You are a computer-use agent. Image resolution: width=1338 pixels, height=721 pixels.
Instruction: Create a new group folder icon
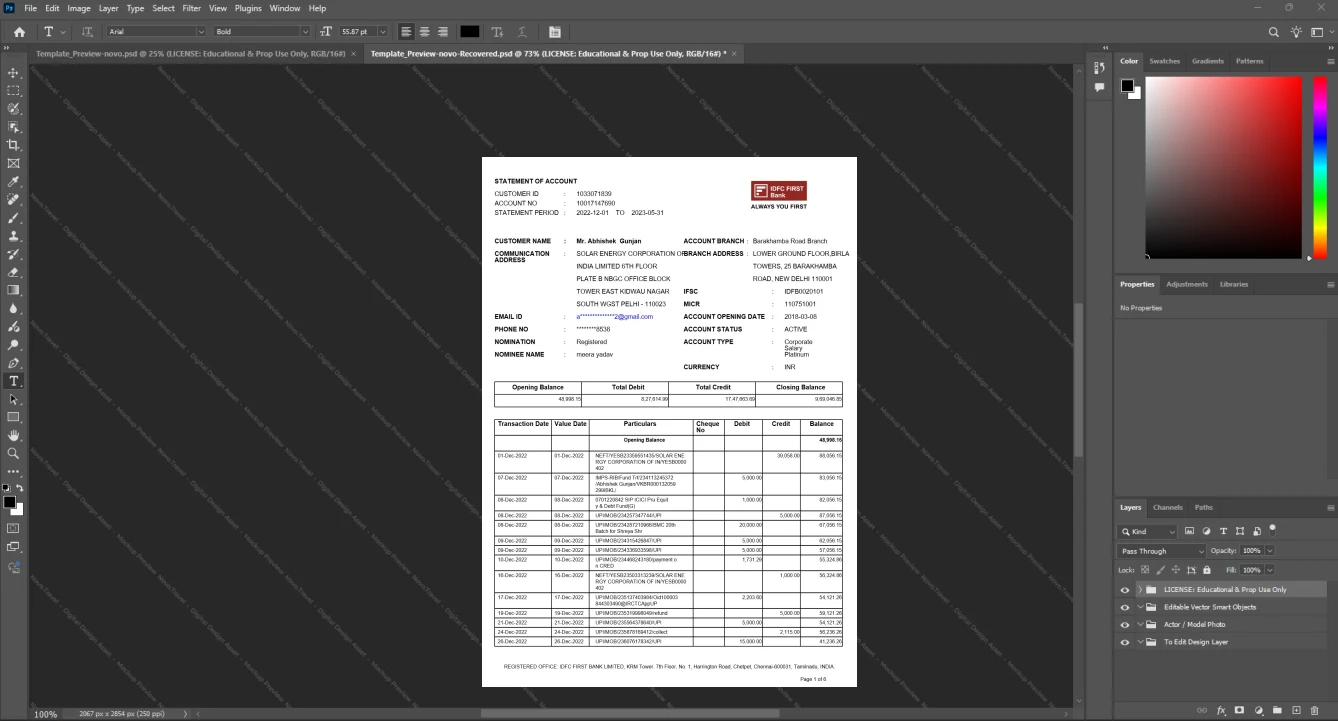click(x=1277, y=710)
